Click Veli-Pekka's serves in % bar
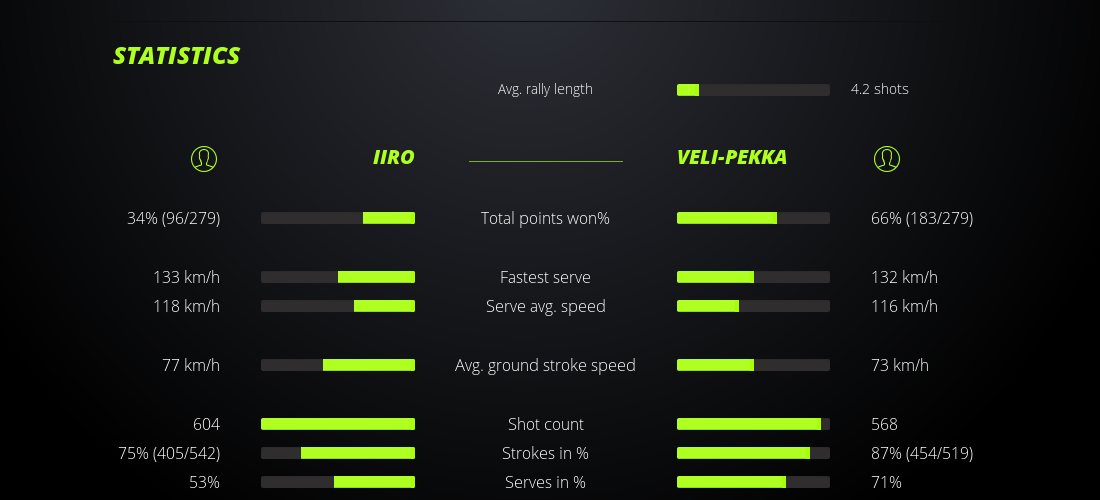The height and width of the screenshot is (500, 1100). click(x=753, y=482)
